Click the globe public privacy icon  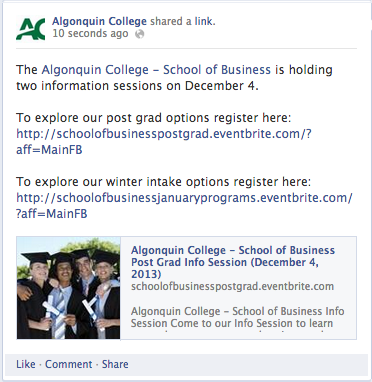139,34
